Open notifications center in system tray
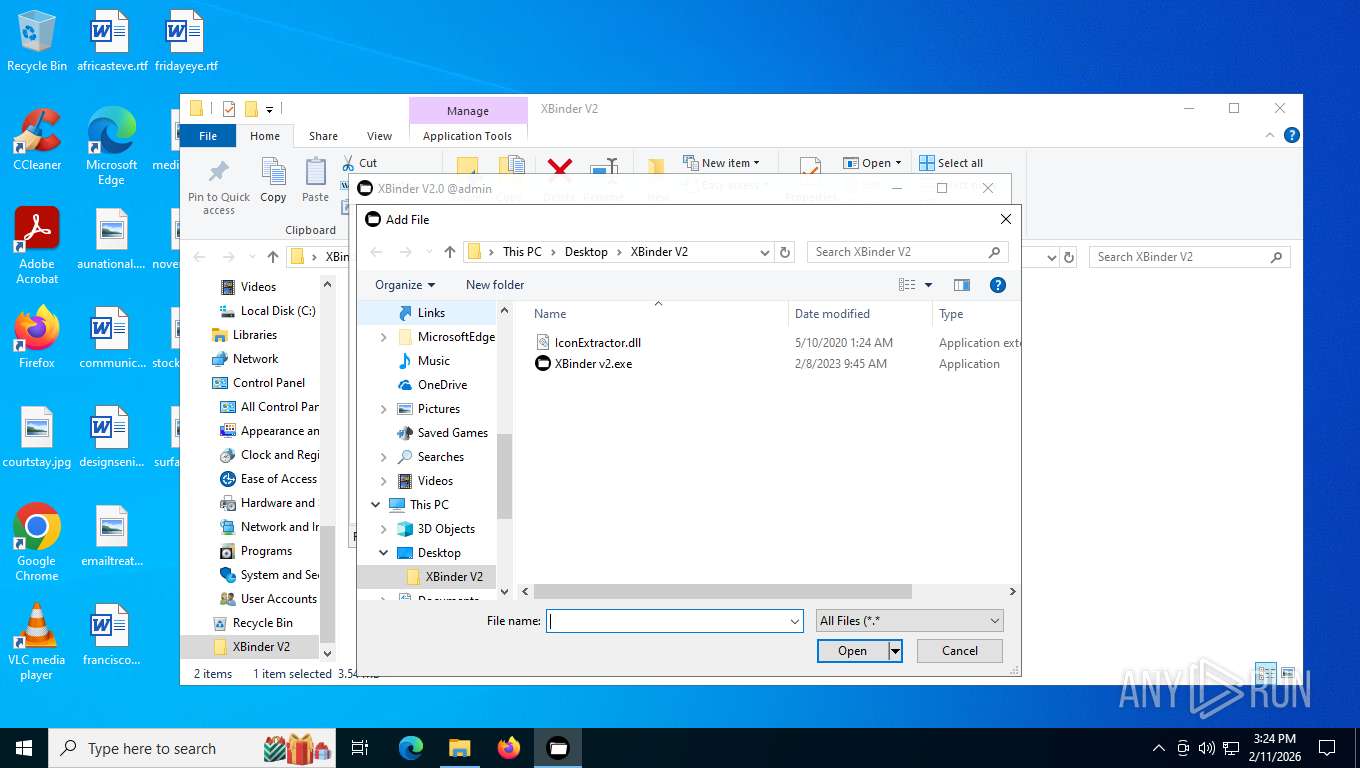1360x768 pixels. 1327,748
